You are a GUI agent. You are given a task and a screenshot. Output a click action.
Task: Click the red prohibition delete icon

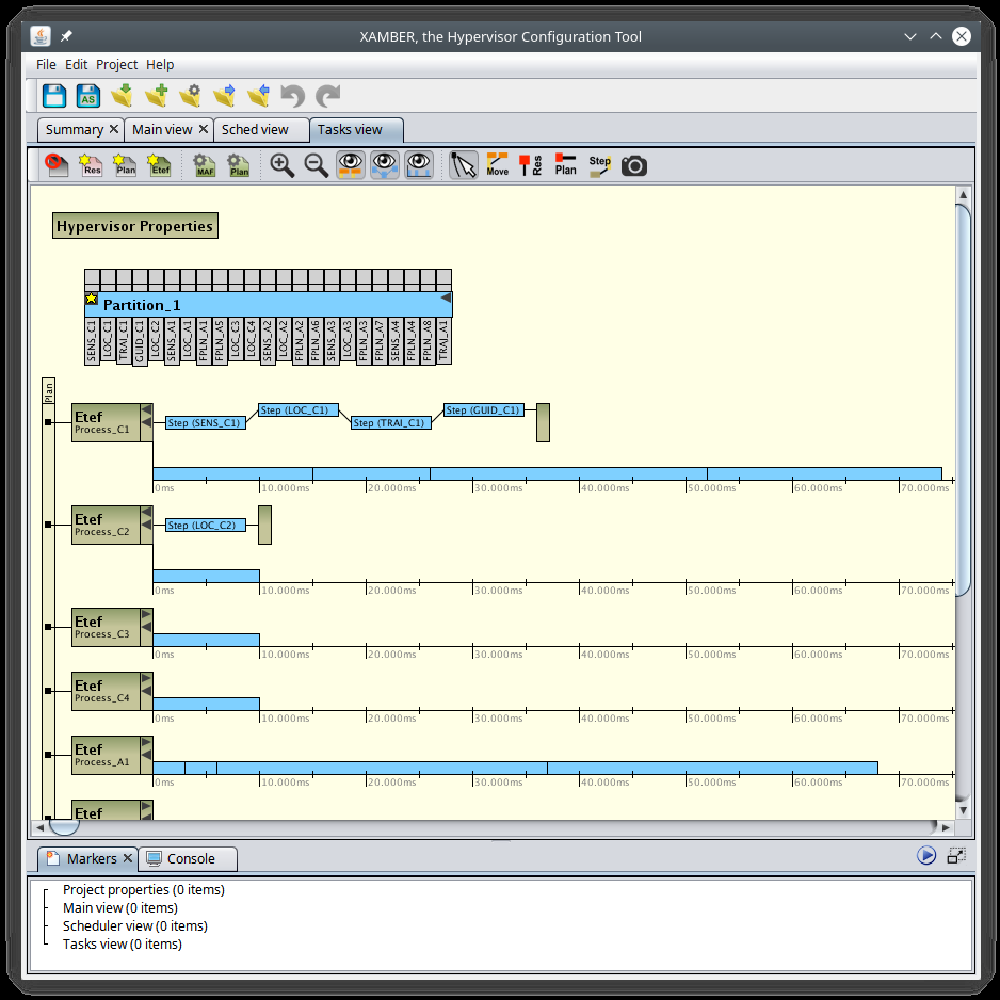(56, 165)
